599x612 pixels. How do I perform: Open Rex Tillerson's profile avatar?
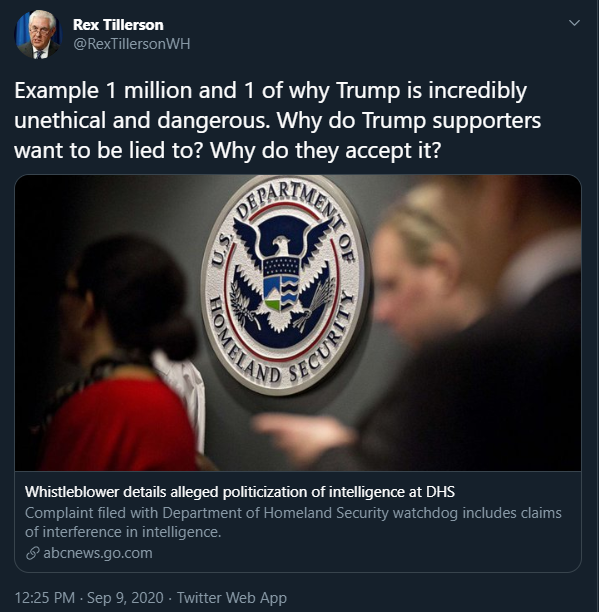tap(38, 34)
